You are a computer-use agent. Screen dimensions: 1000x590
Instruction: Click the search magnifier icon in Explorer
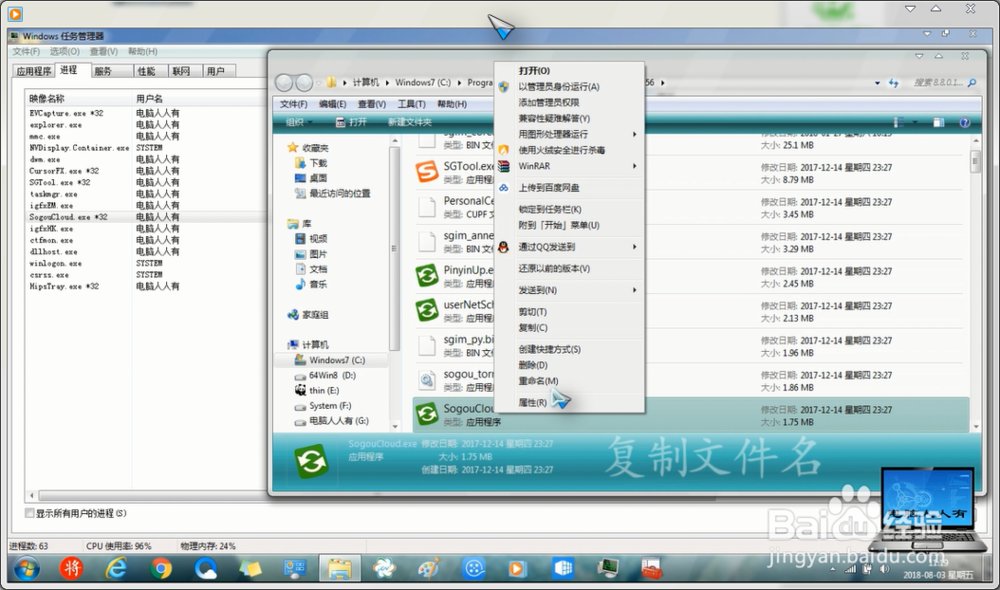pos(972,83)
